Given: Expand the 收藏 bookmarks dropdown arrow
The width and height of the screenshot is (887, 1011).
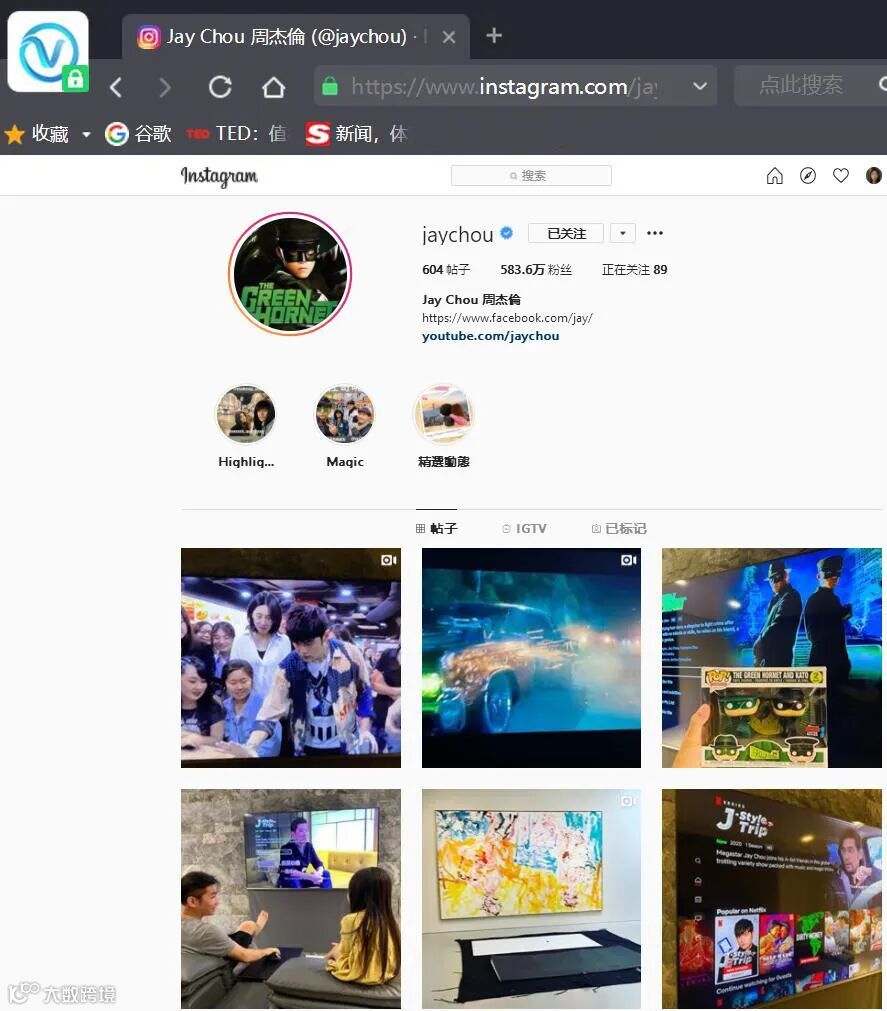Looking at the screenshot, I should pyautogui.click(x=86, y=134).
